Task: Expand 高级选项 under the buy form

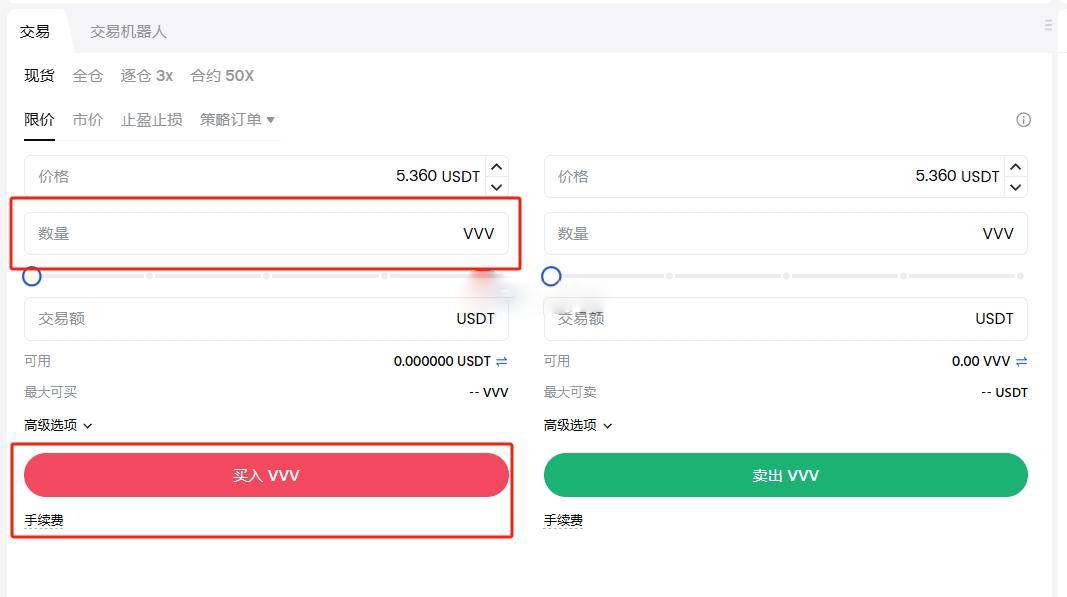Action: point(58,425)
